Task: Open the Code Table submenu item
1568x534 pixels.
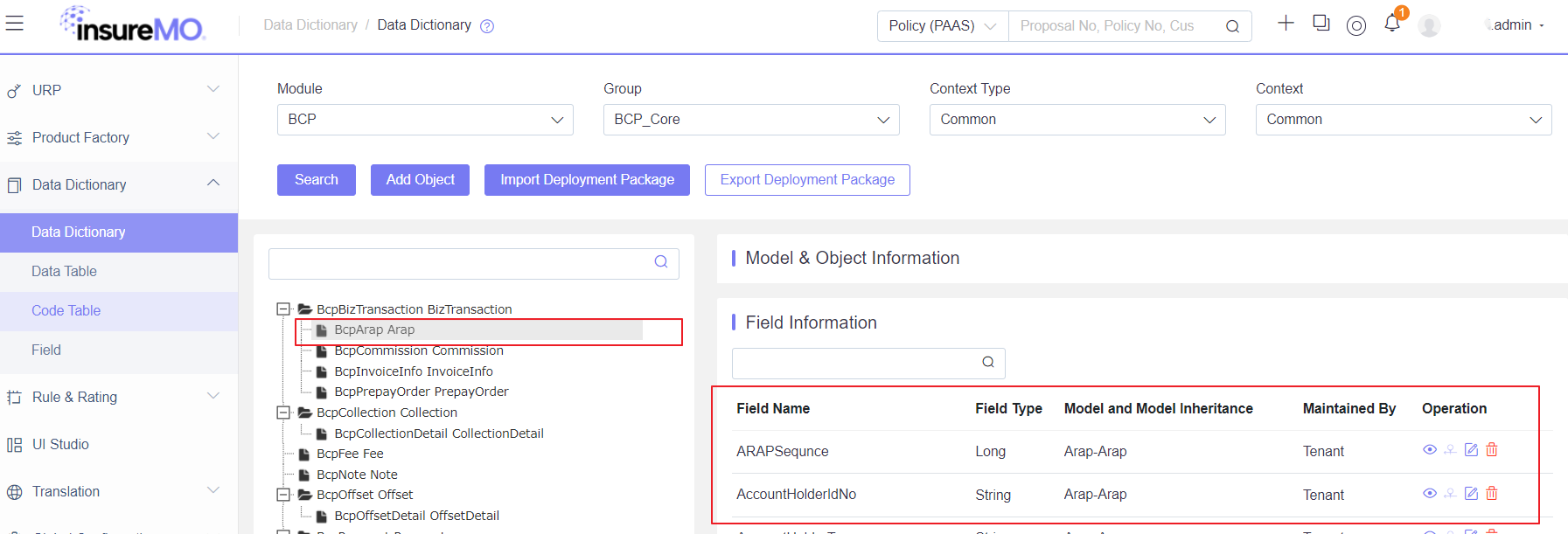Action: (119, 311)
